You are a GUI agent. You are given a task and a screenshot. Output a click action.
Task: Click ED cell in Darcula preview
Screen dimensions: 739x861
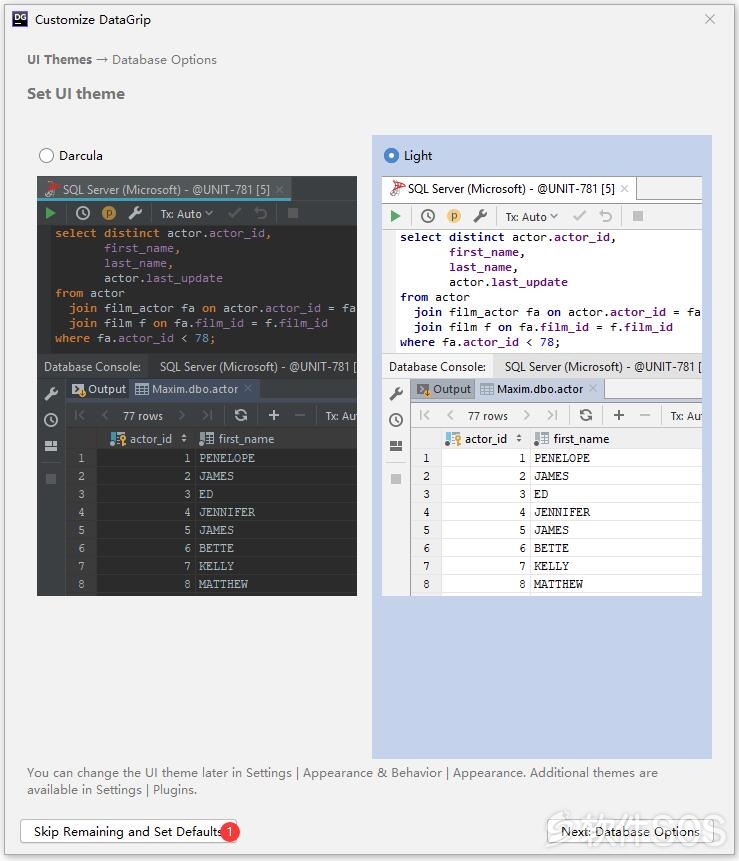tap(206, 494)
